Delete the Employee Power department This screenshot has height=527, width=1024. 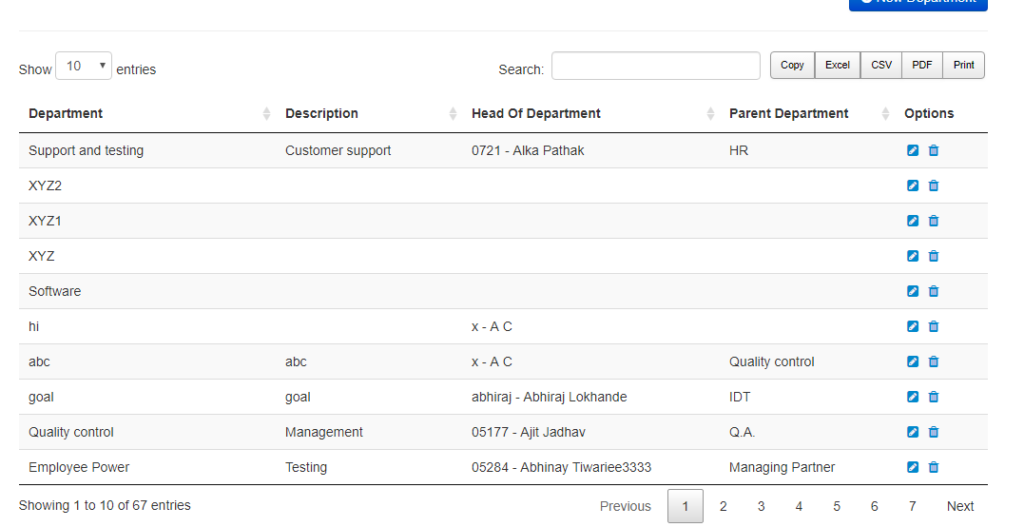click(933, 468)
